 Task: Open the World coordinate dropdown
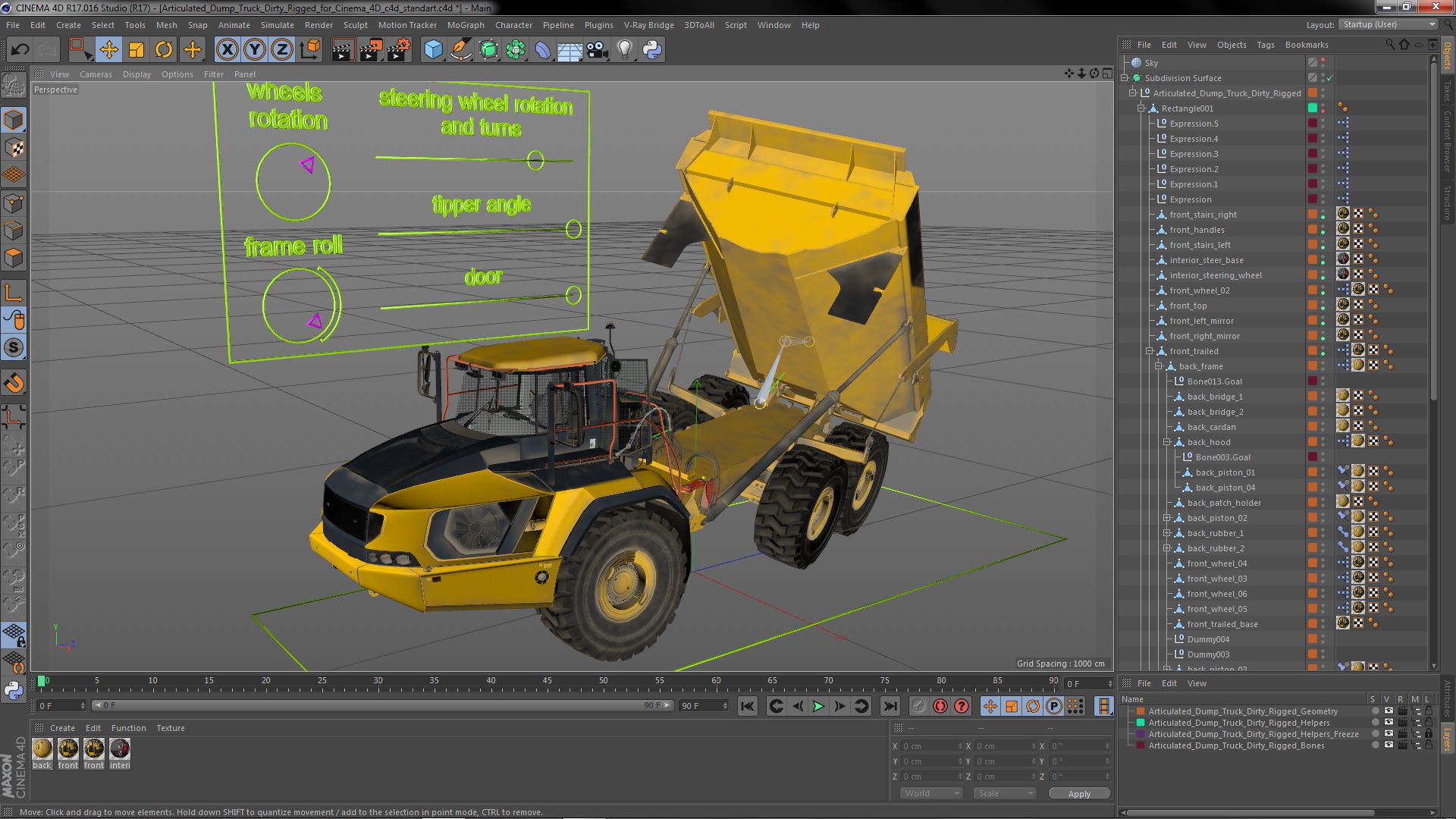pyautogui.click(x=931, y=793)
